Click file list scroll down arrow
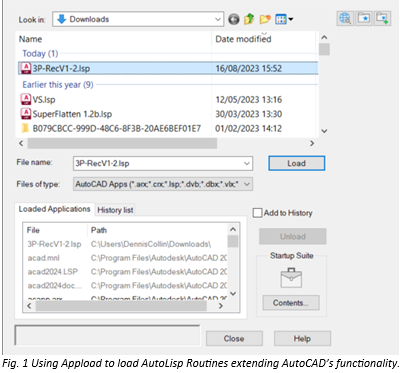The image size is (400, 373). [x=324, y=131]
